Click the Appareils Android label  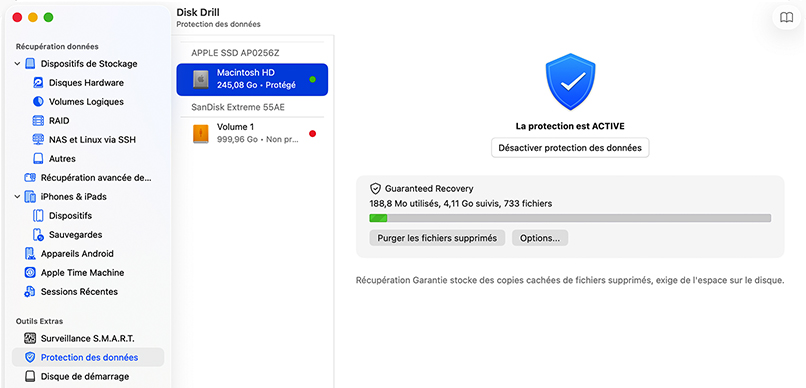[77, 254]
